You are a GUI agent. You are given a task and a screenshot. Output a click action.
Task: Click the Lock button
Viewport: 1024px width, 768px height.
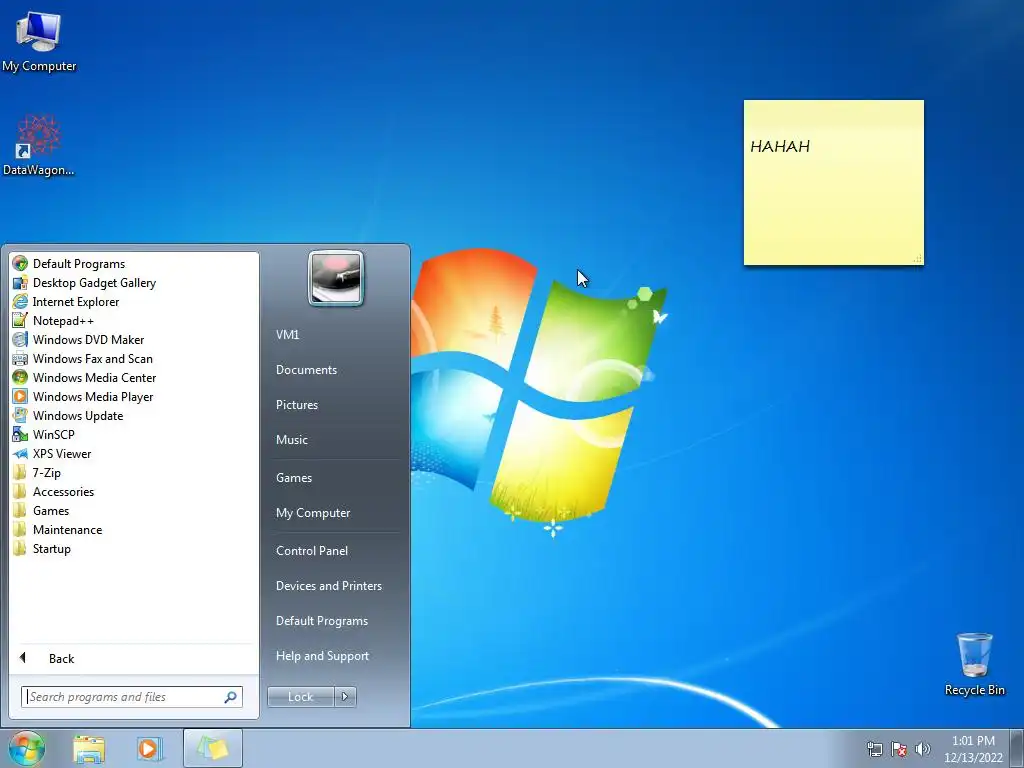coord(300,697)
